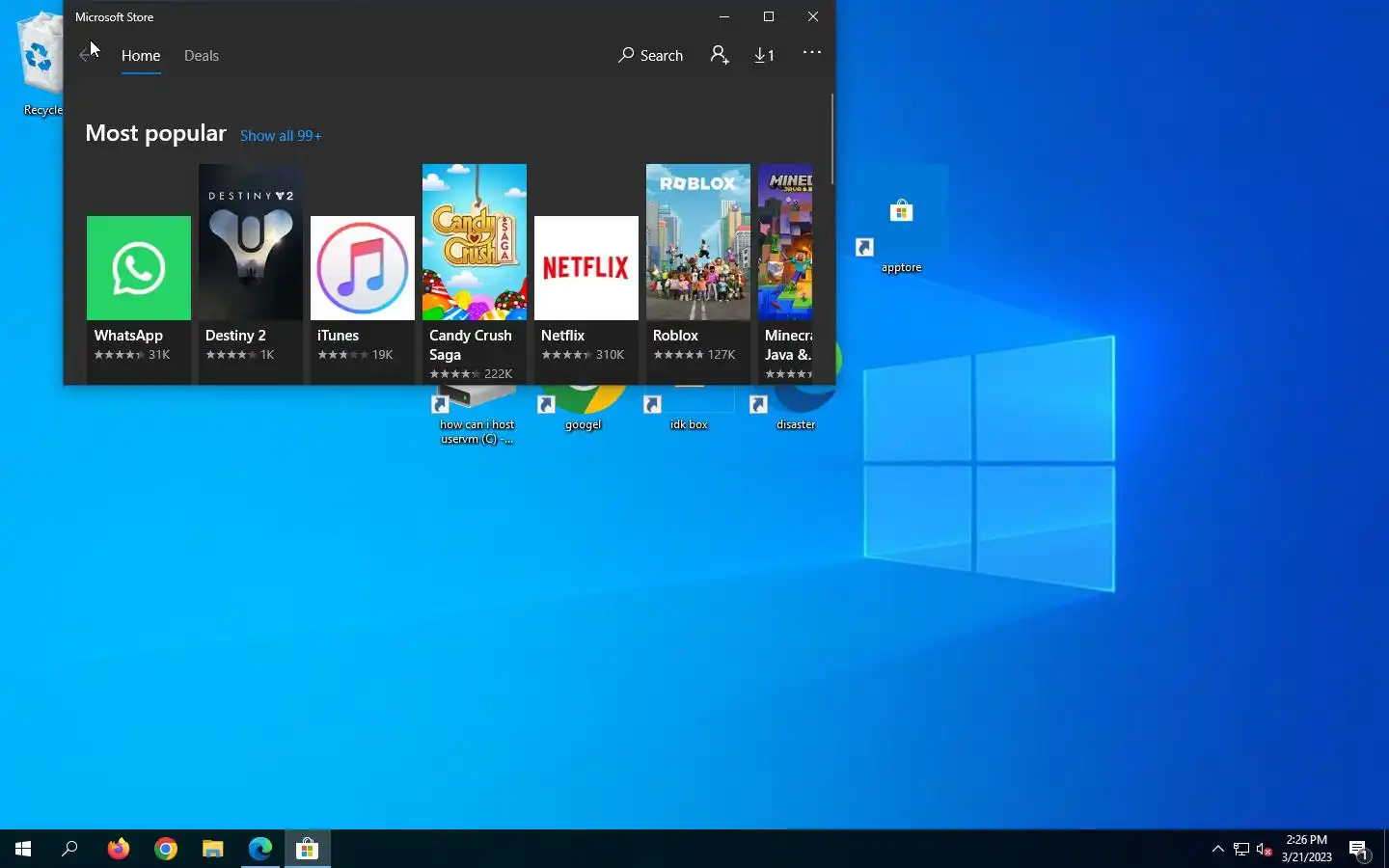Launch Google Chrome from the taskbar
The height and width of the screenshot is (868, 1389).
coord(166,849)
